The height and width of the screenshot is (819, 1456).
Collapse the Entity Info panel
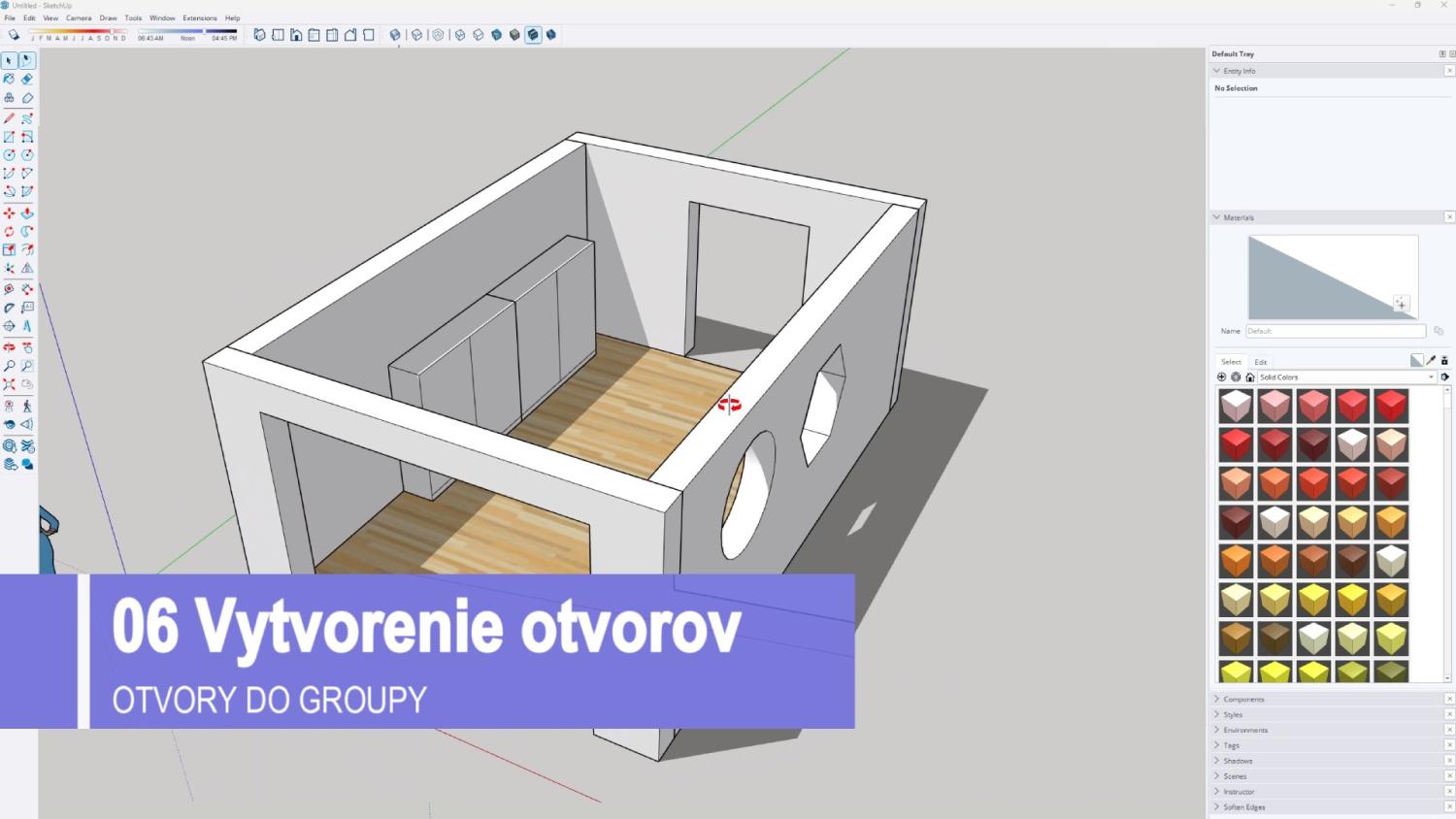click(x=1217, y=71)
